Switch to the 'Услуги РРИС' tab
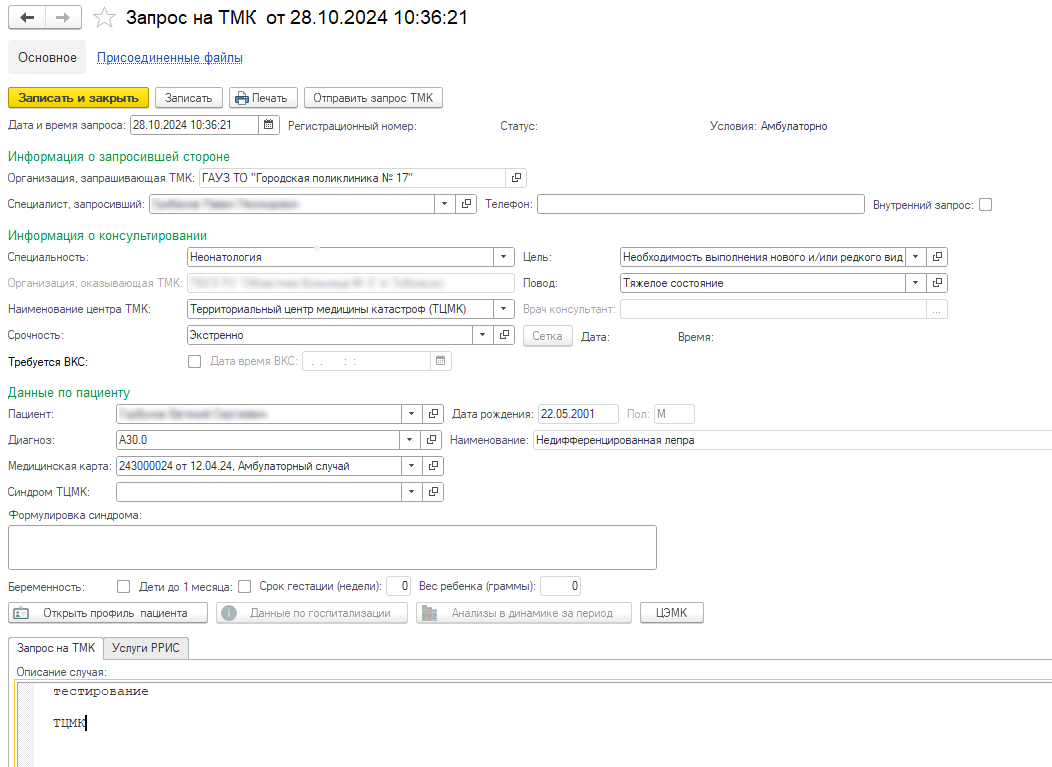 point(146,648)
